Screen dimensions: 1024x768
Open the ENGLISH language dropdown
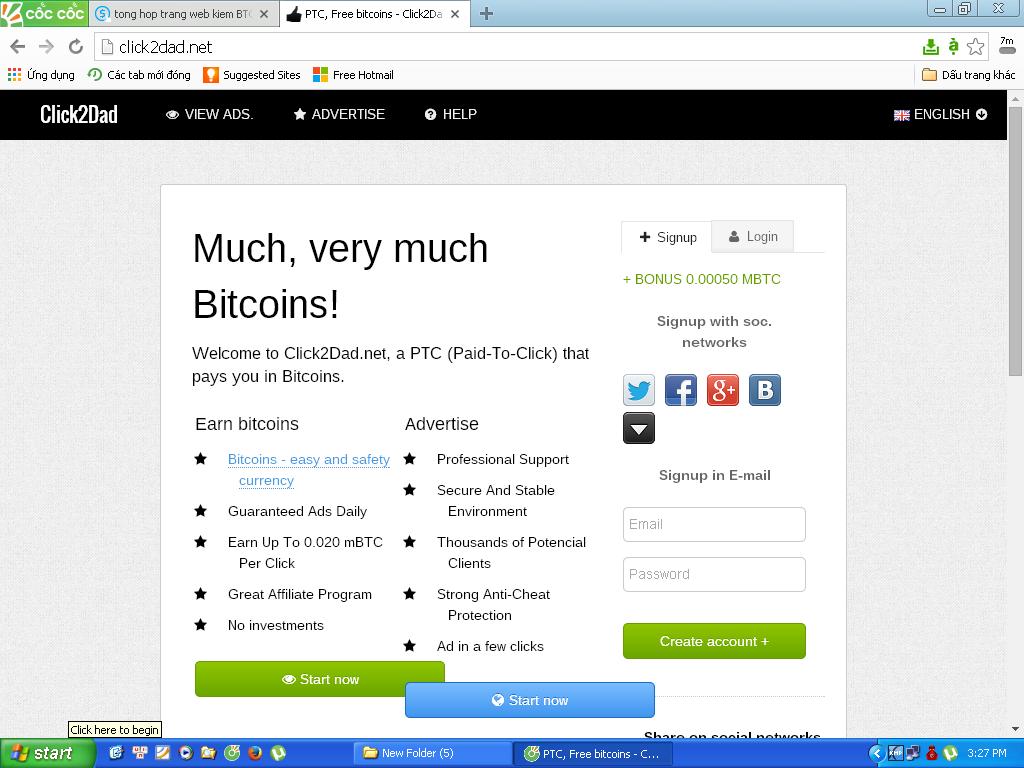point(940,114)
